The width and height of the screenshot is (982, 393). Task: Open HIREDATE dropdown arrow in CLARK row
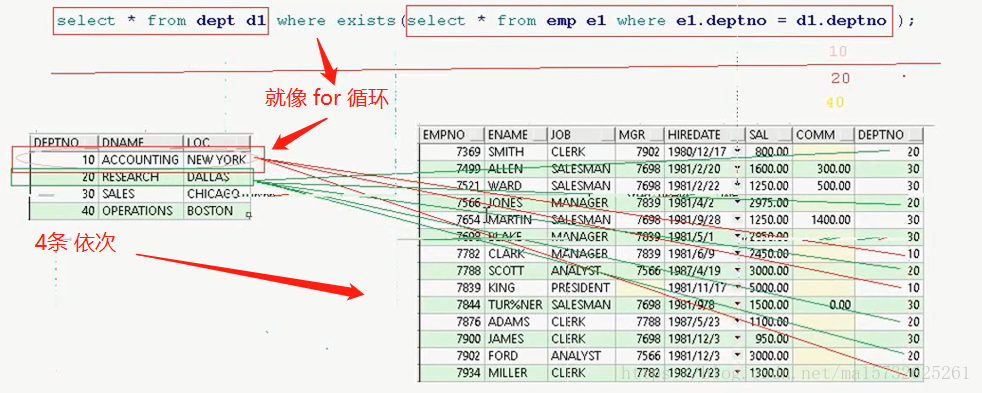737,253
